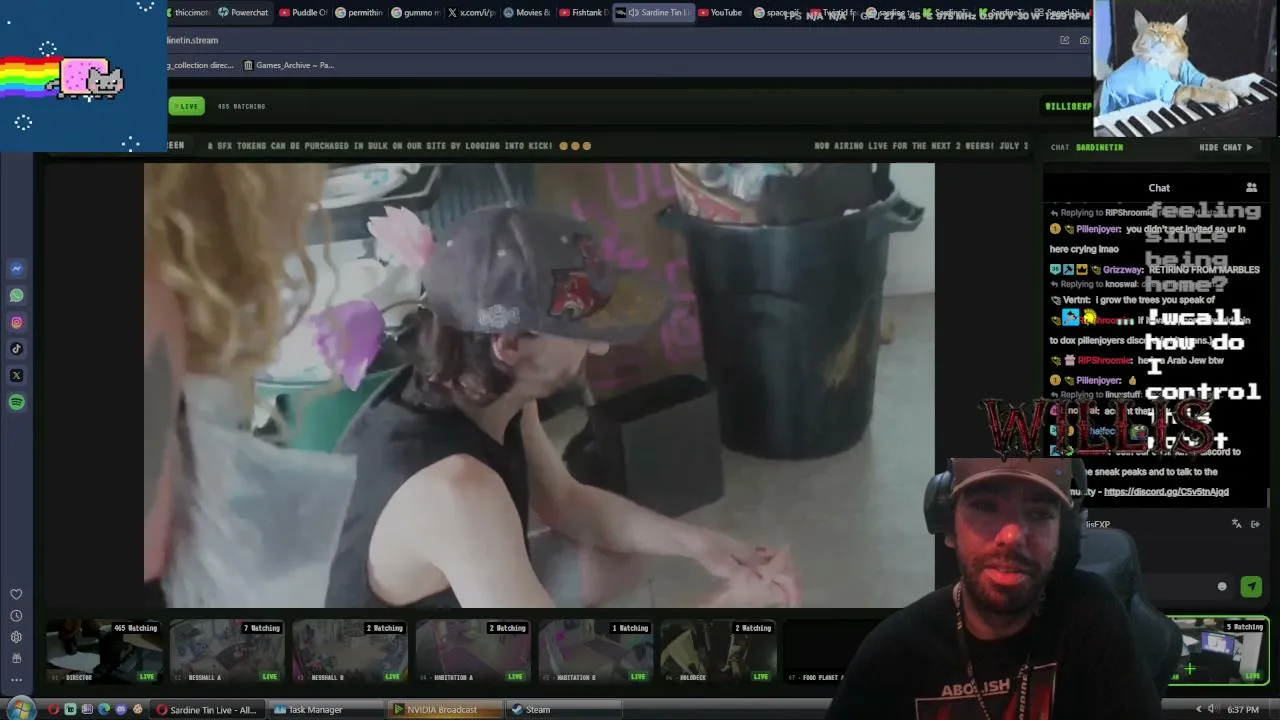Screen dimensions: 1280x720
Task: Open sidebar settings gear icon
Action: coord(16,637)
